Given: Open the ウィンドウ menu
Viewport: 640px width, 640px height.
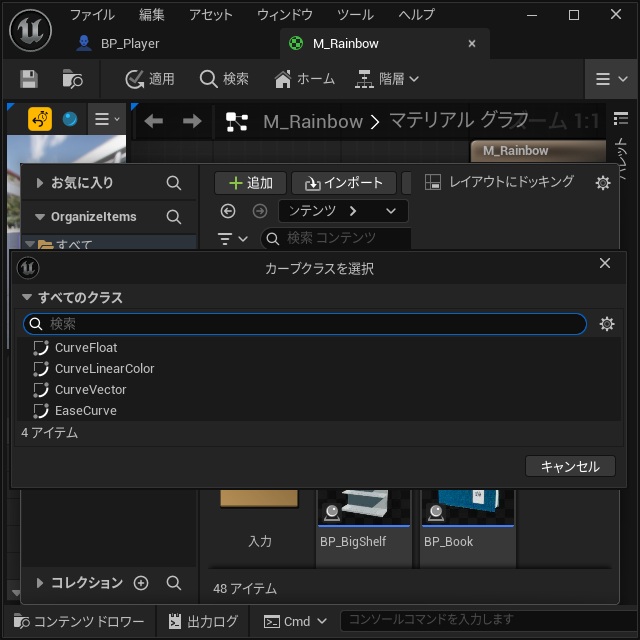Looking at the screenshot, I should click(284, 15).
